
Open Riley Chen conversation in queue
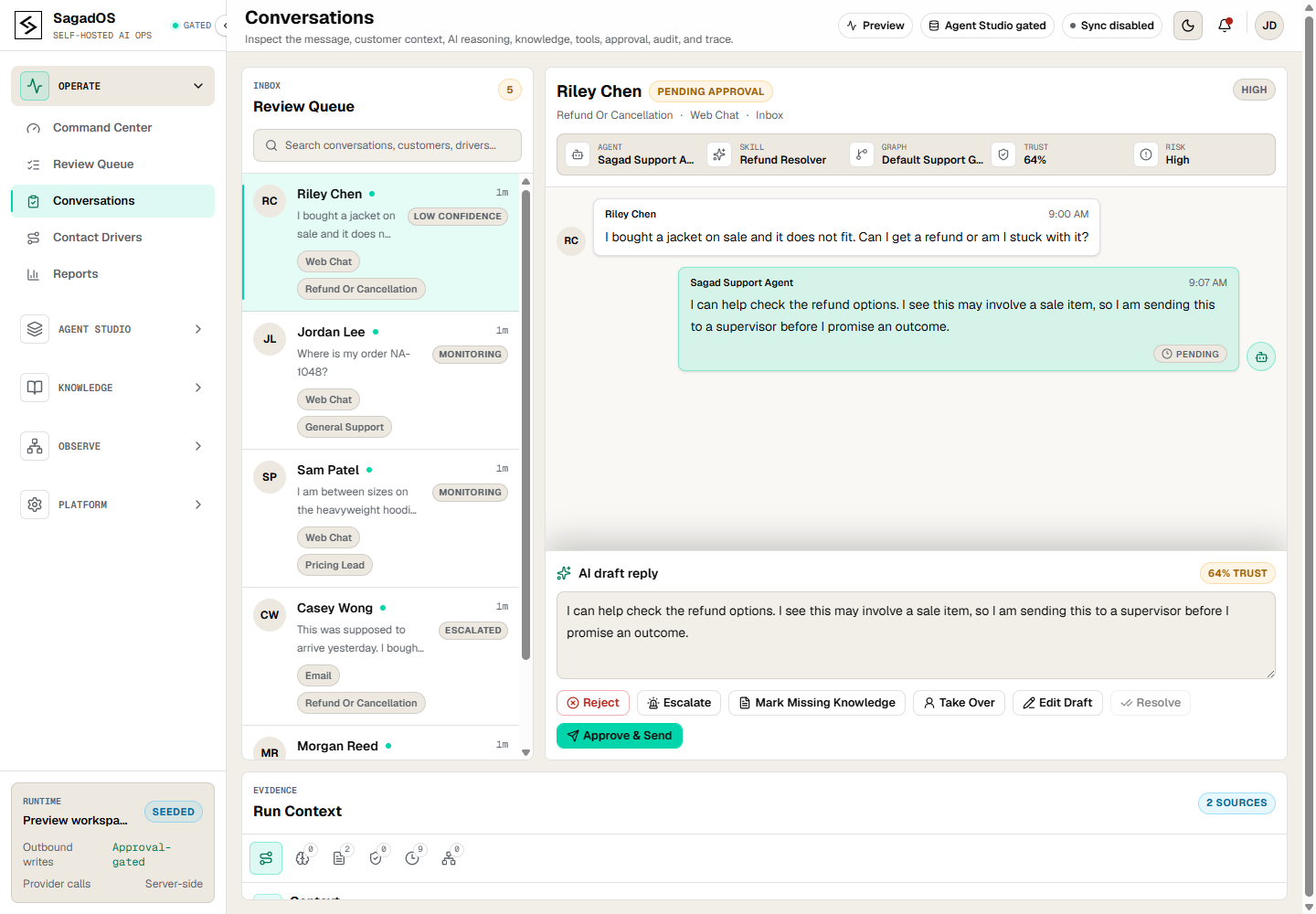point(380,242)
